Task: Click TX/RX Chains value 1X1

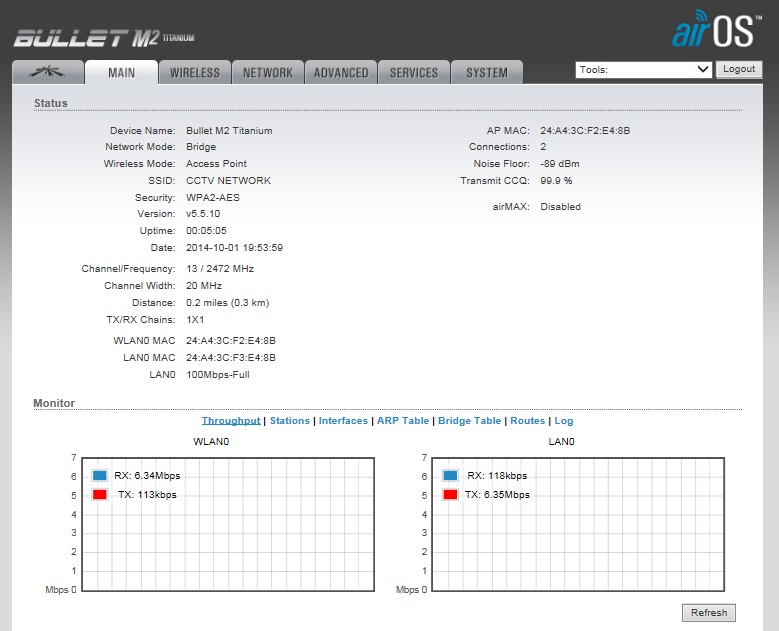Action: click(195, 319)
